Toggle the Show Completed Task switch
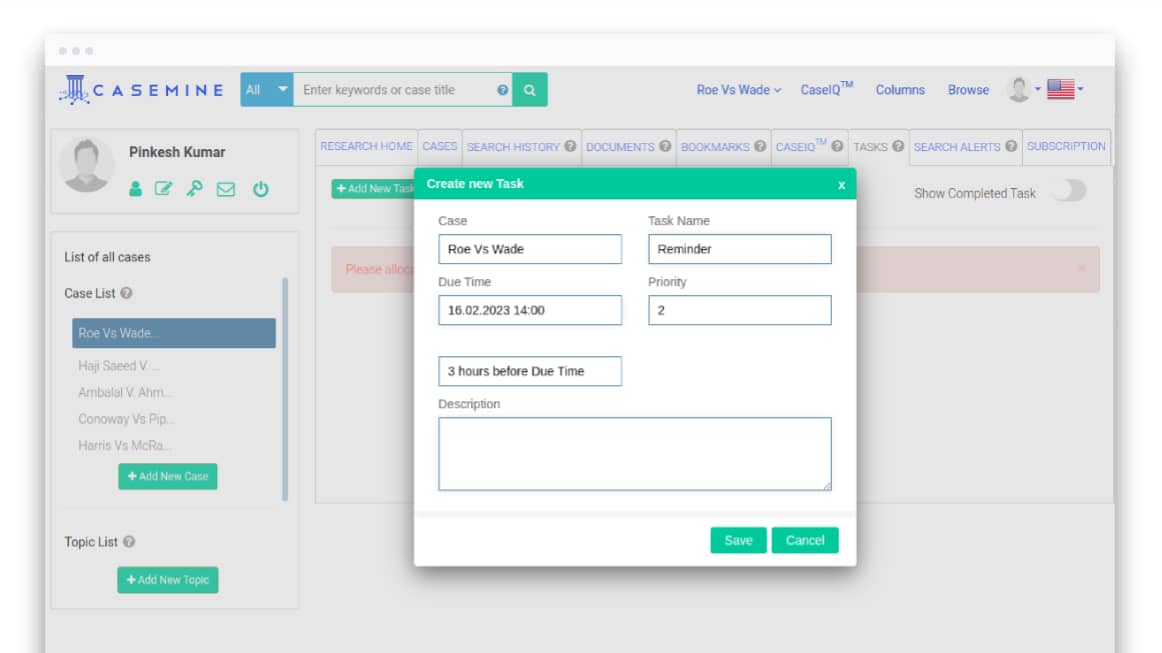 (1068, 192)
